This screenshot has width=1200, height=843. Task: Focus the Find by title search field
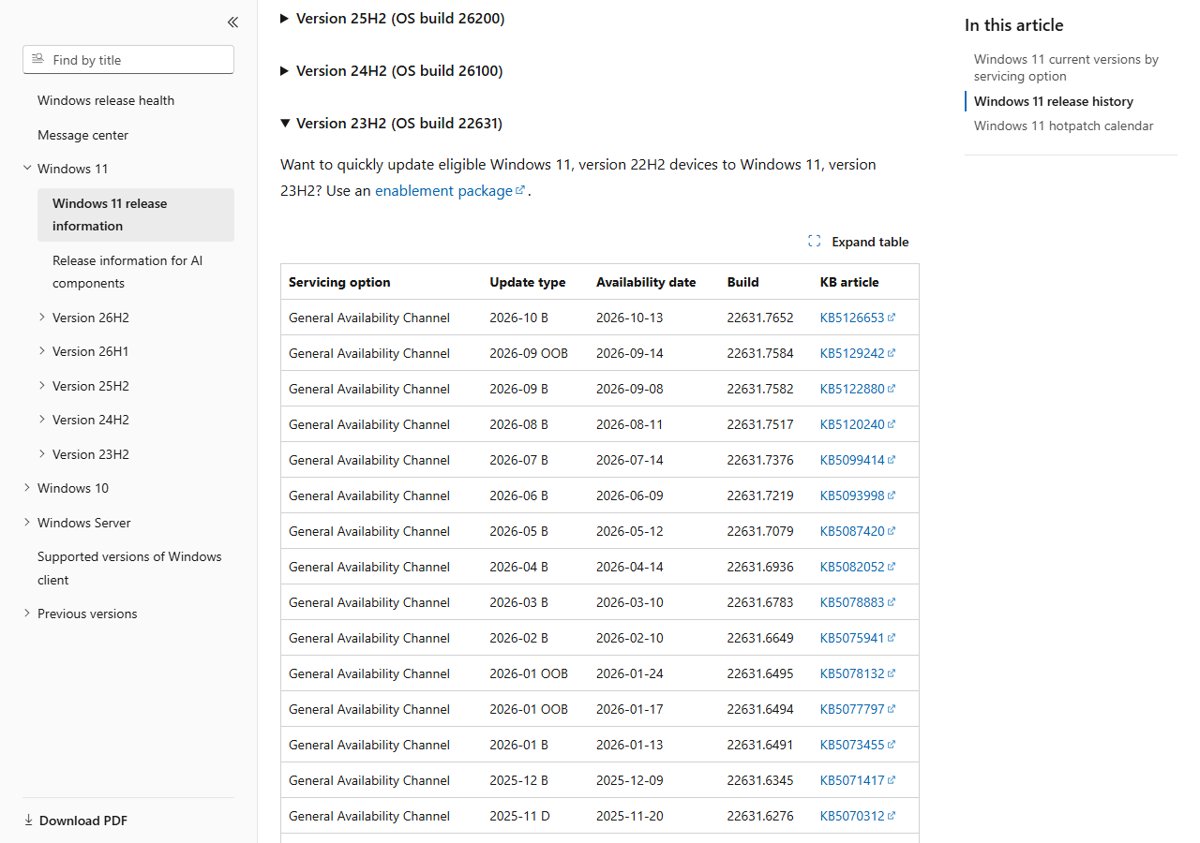[x=128, y=60]
